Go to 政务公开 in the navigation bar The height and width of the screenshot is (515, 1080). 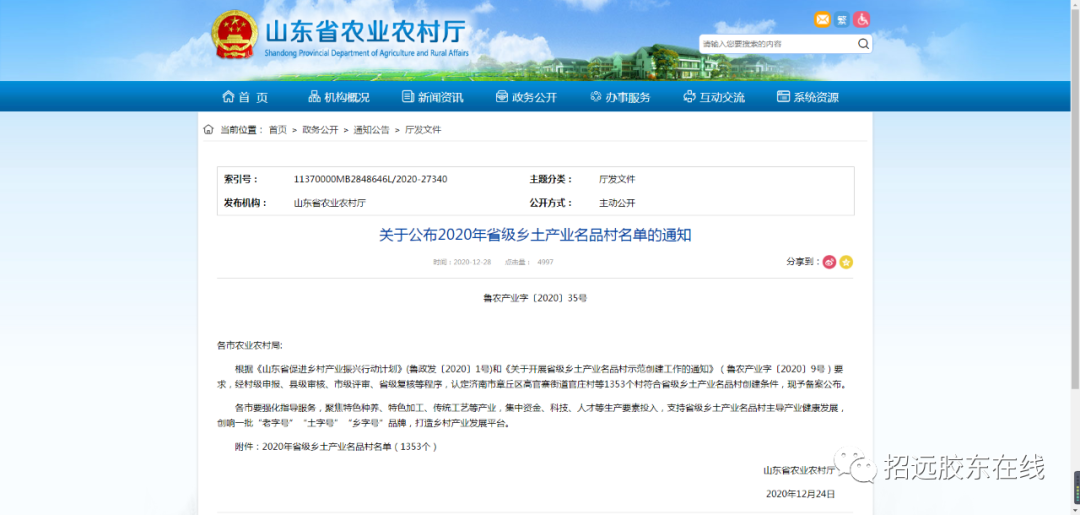pyautogui.click(x=526, y=97)
